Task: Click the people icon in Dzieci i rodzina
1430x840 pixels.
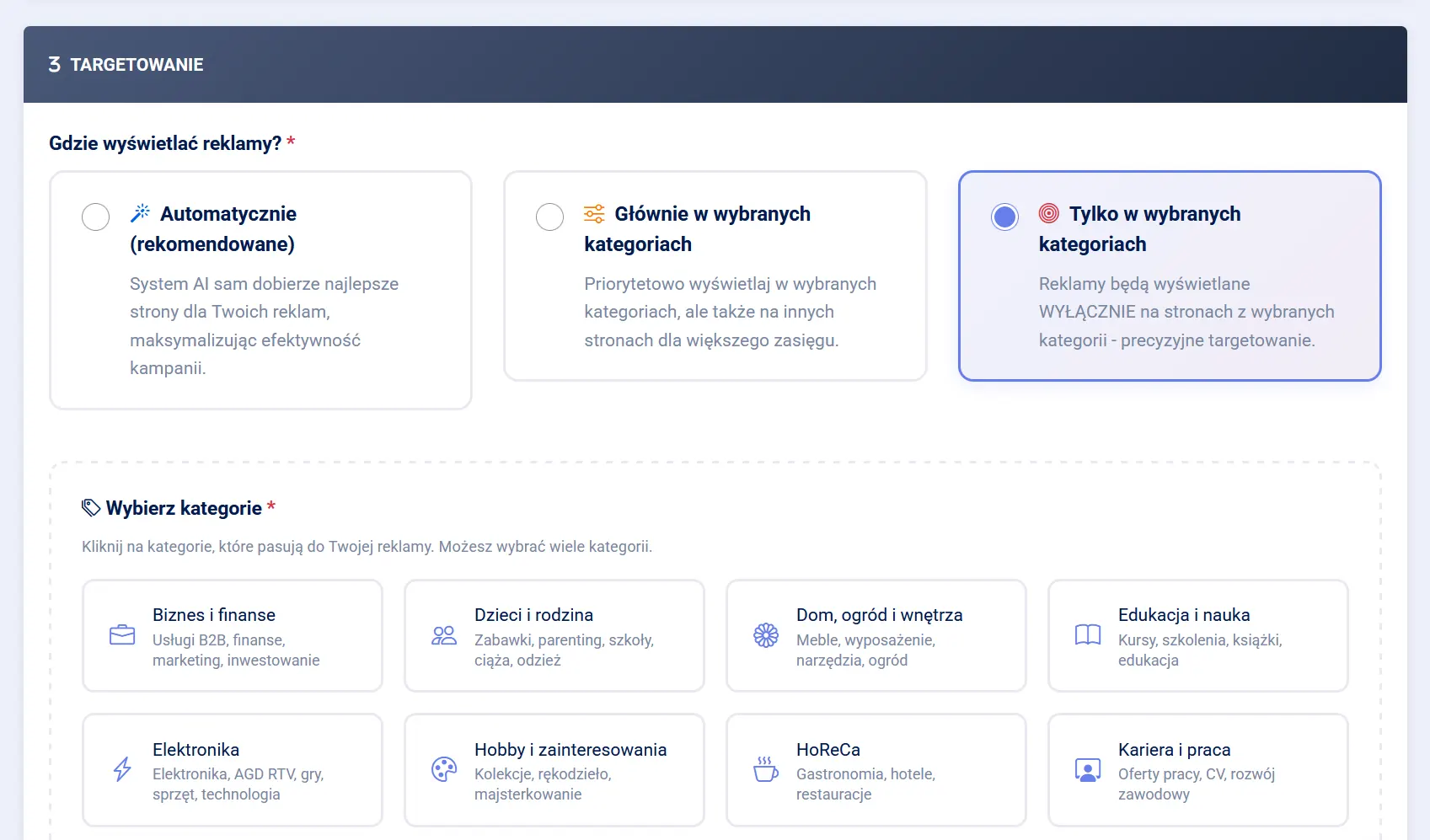Action: [x=444, y=635]
